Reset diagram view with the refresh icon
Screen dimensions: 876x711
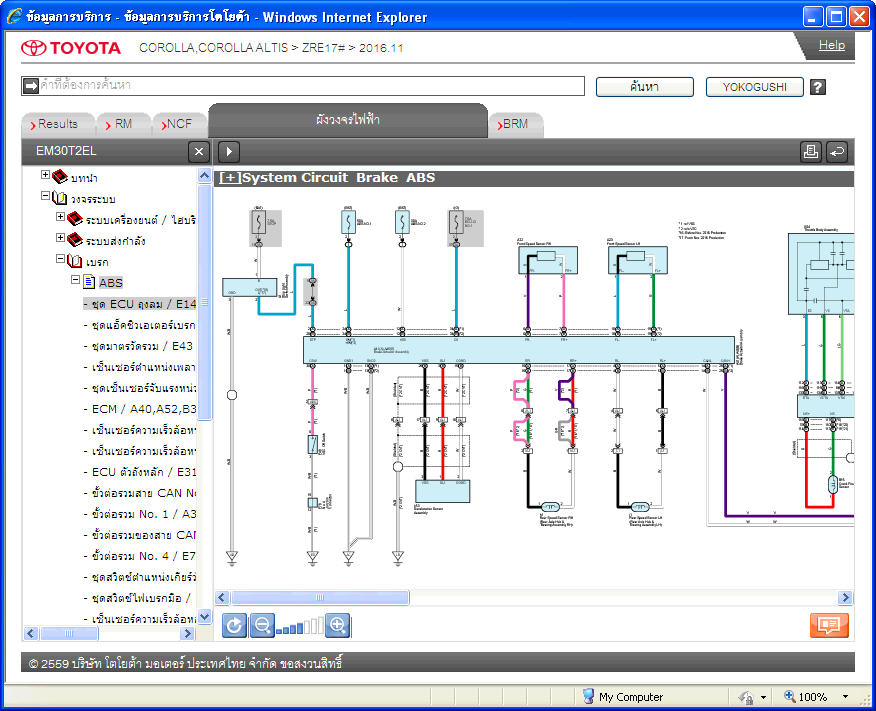pos(234,625)
